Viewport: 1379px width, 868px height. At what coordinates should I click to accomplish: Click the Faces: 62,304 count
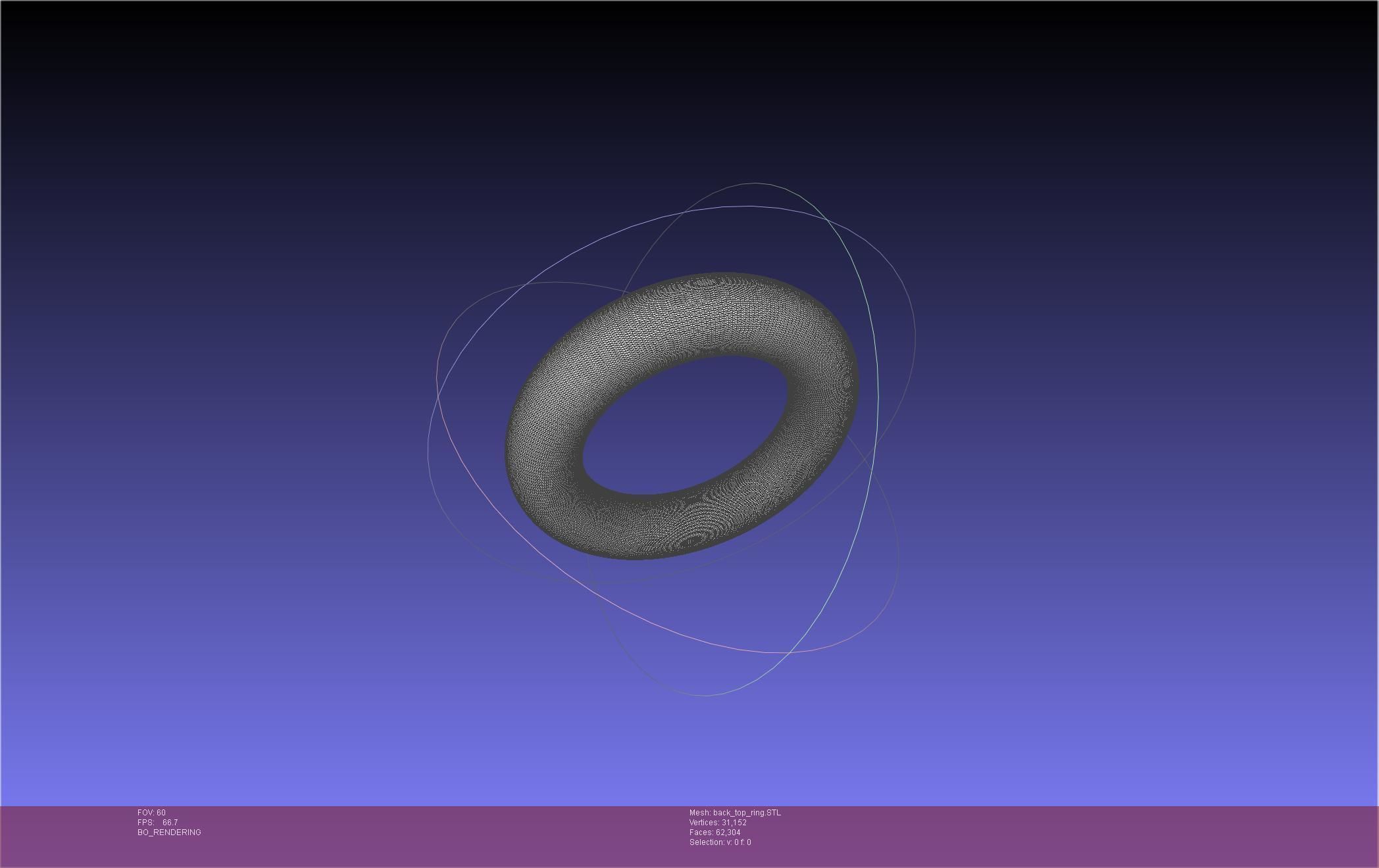(x=715, y=832)
